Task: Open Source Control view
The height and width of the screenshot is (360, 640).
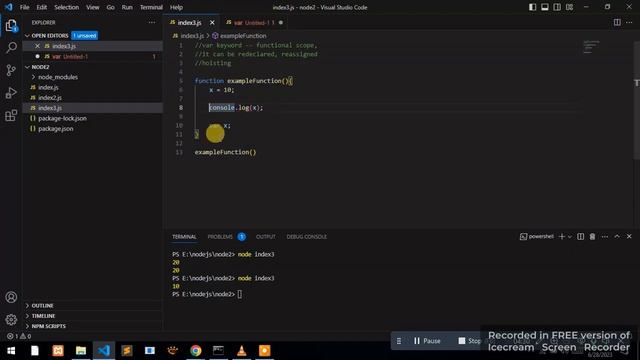Action: pyautogui.click(x=11, y=70)
